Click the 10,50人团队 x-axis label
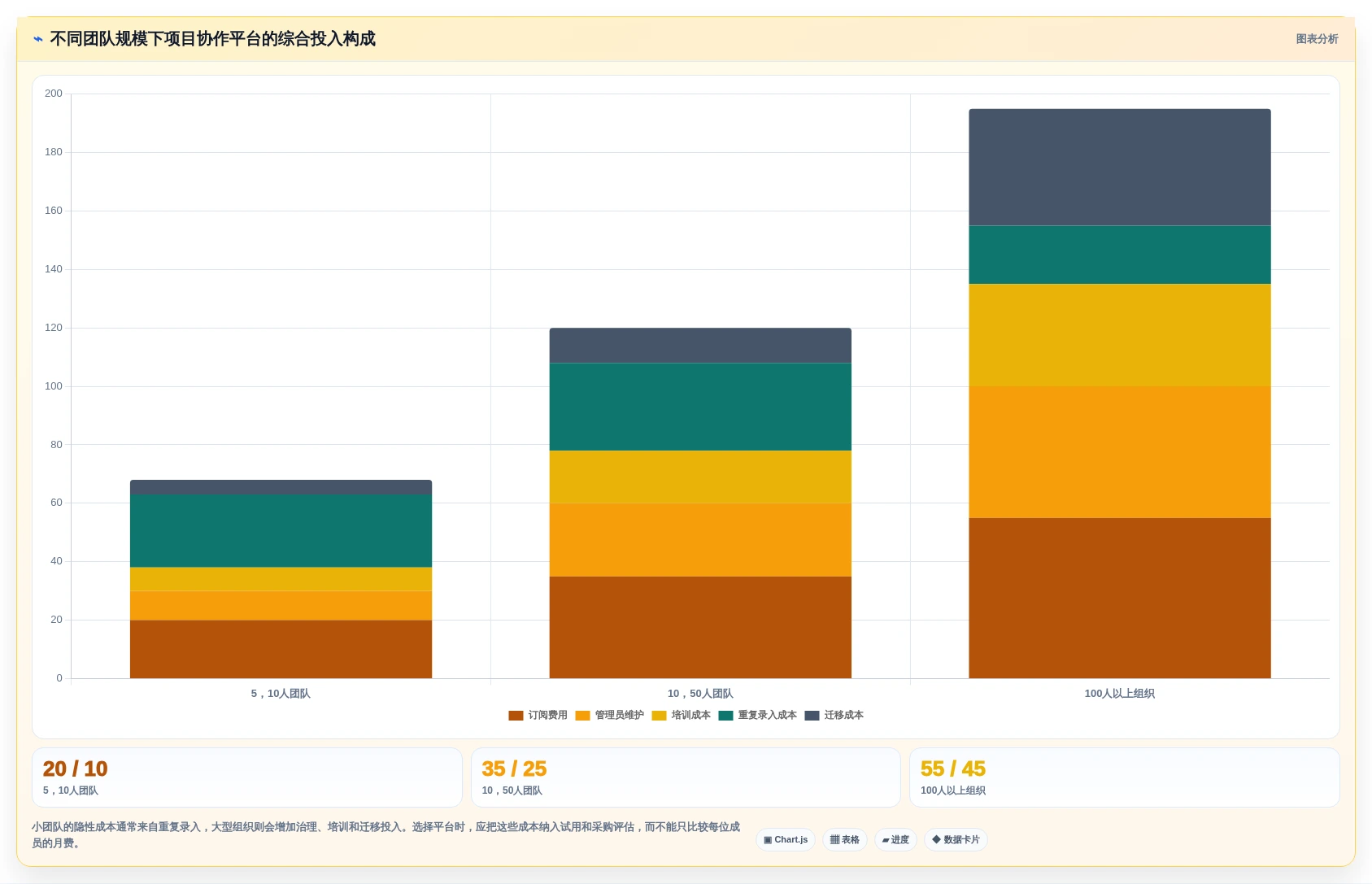 pyautogui.click(x=700, y=694)
